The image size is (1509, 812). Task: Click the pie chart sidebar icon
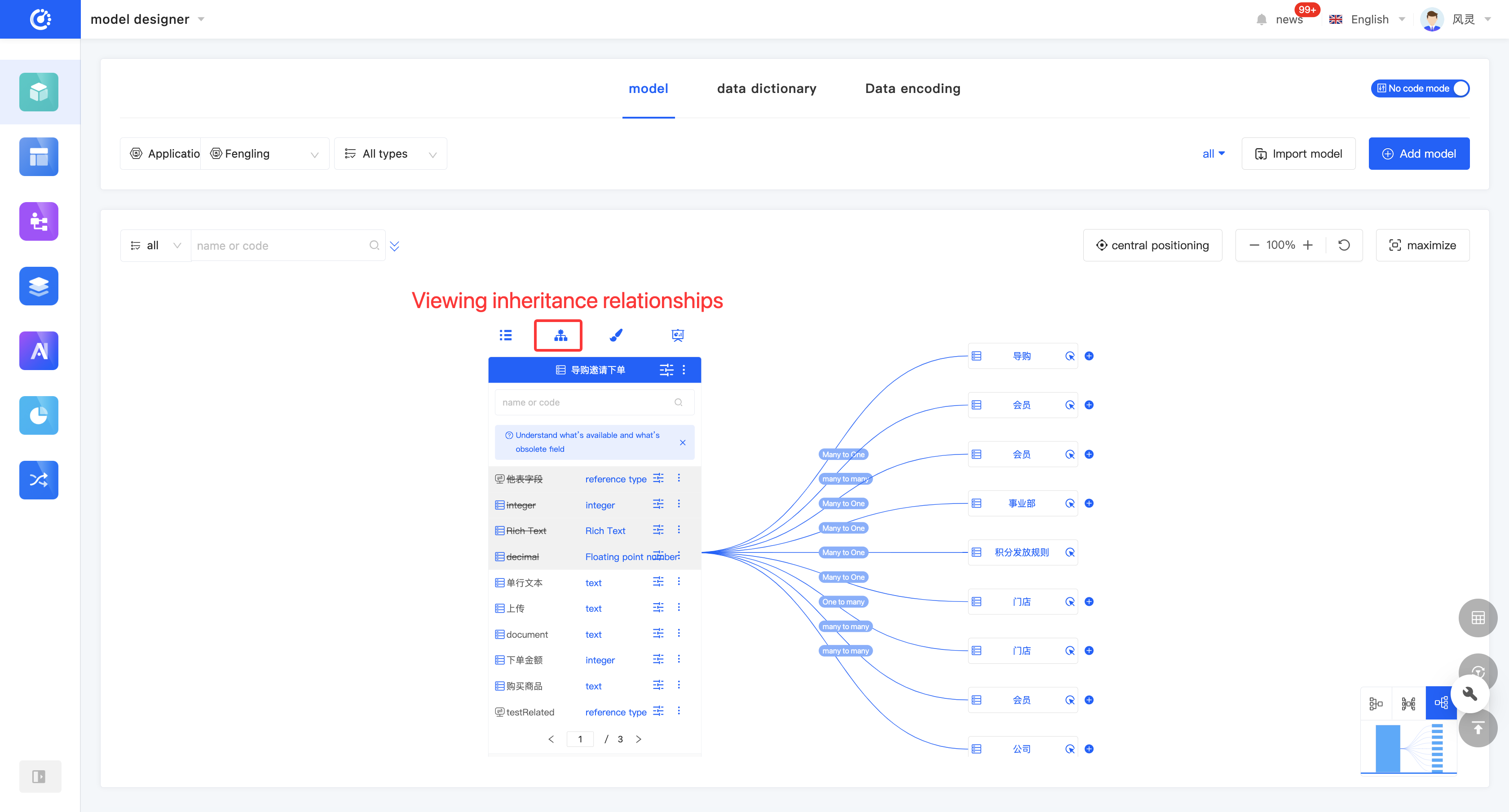pyautogui.click(x=39, y=415)
